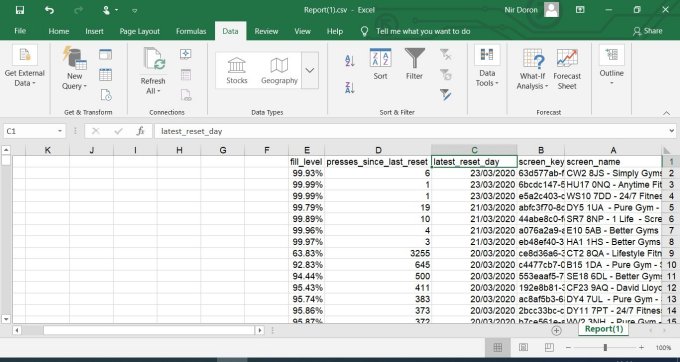Image resolution: width=680 pixels, height=362 pixels.
Task: Zoom out with minus button
Action: pyautogui.click(x=568, y=347)
